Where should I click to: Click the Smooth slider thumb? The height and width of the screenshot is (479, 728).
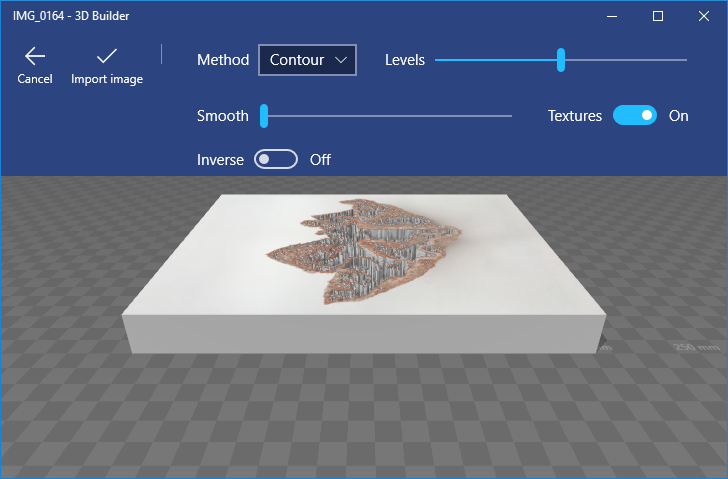pyautogui.click(x=264, y=116)
